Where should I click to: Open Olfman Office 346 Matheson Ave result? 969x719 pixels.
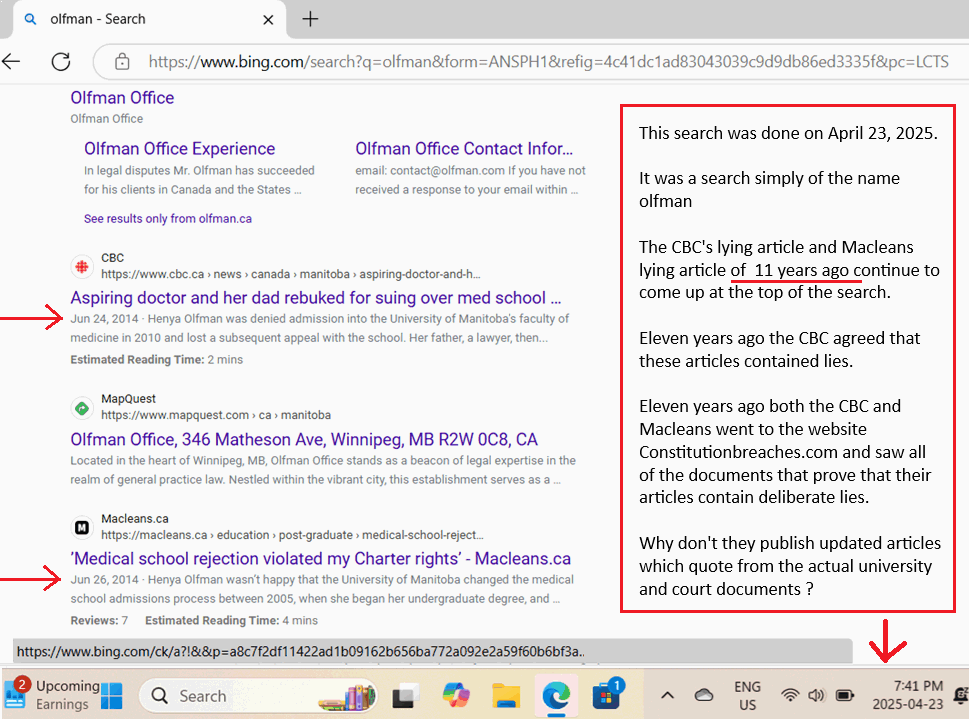tap(304, 440)
